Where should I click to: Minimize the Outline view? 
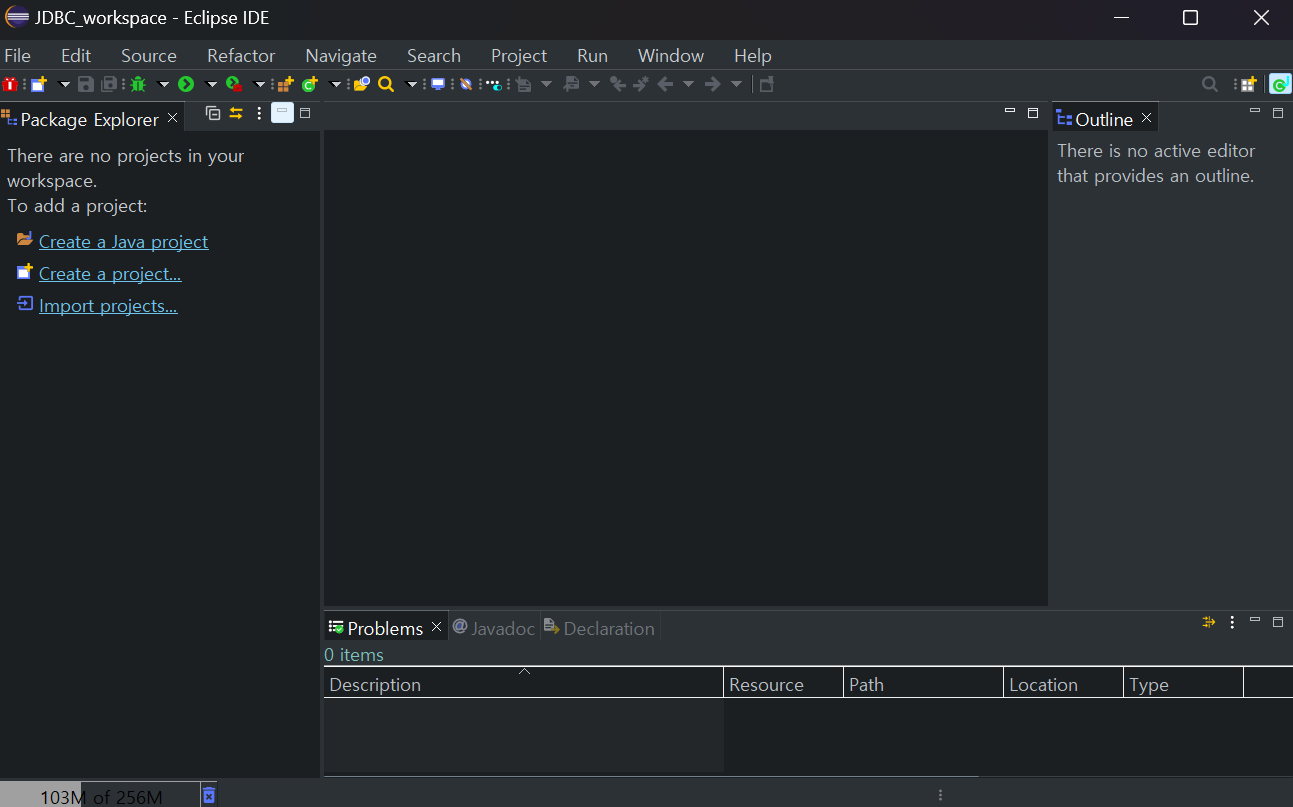click(x=1255, y=112)
